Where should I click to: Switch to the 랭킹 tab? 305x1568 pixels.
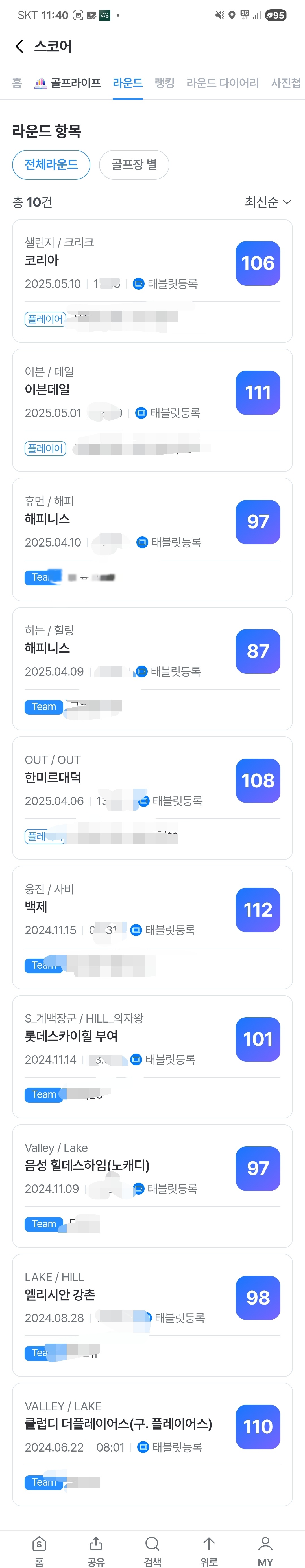pos(164,83)
